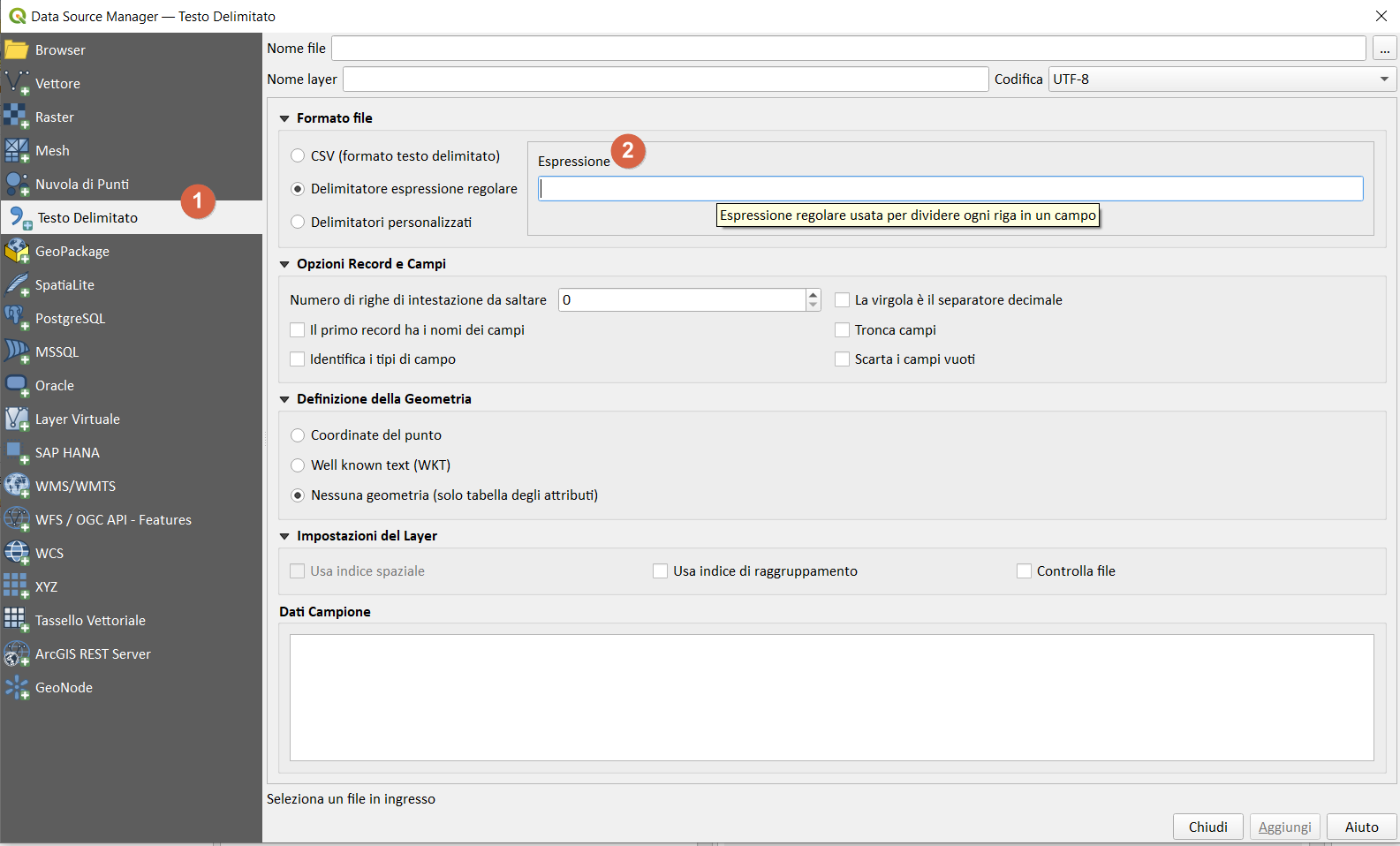Viewport: 1400px width, 846px height.
Task: Enable 'Il primo record ha i nomi dei campi'
Action: (x=298, y=330)
